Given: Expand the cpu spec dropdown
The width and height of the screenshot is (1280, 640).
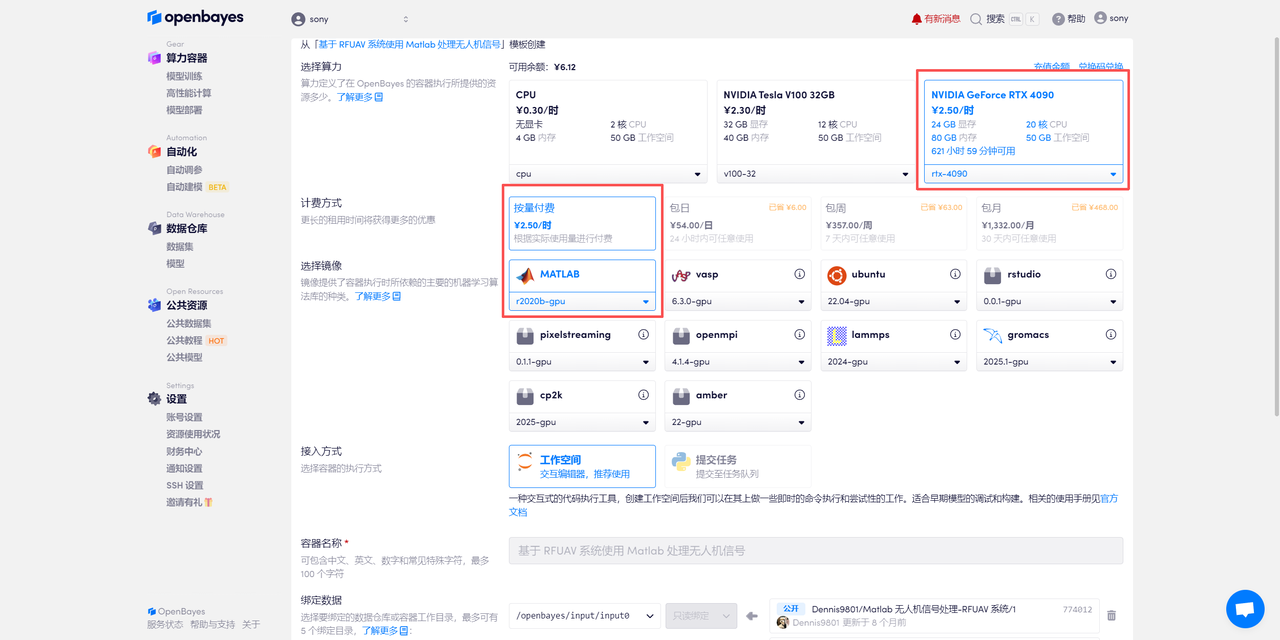Looking at the screenshot, I should point(607,173).
